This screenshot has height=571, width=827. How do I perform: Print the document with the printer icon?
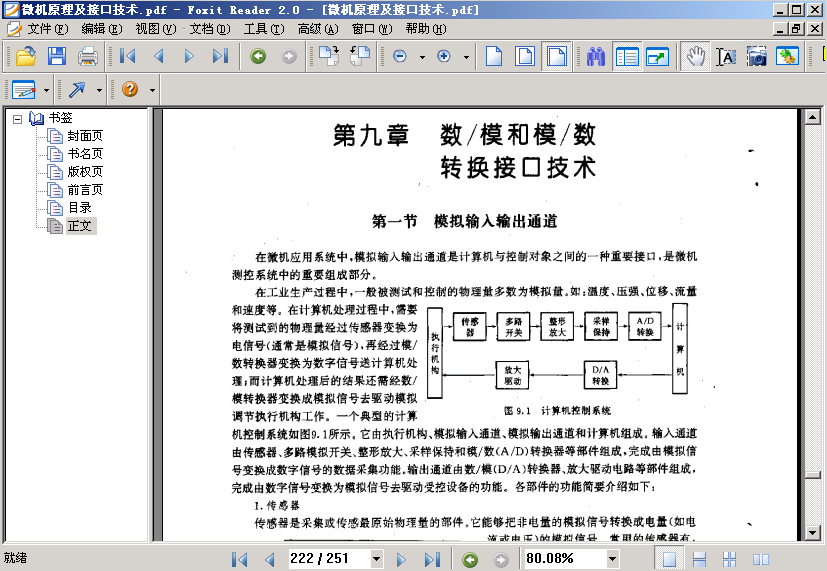pyautogui.click(x=88, y=56)
